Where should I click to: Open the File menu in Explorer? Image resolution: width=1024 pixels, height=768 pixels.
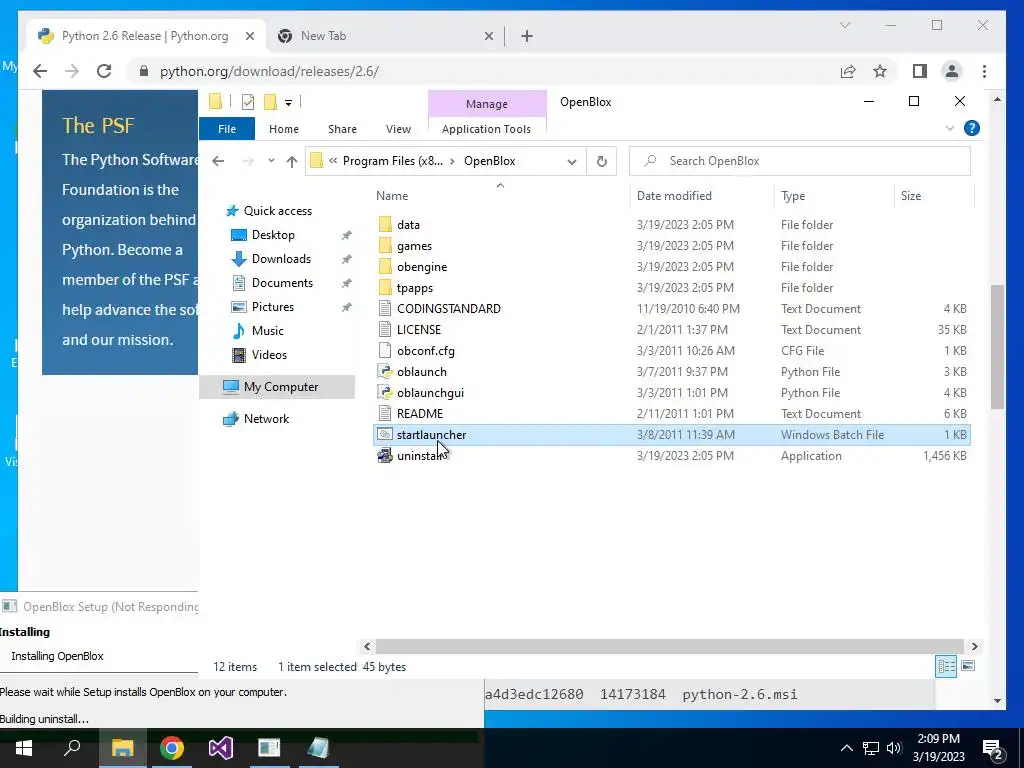(227, 129)
